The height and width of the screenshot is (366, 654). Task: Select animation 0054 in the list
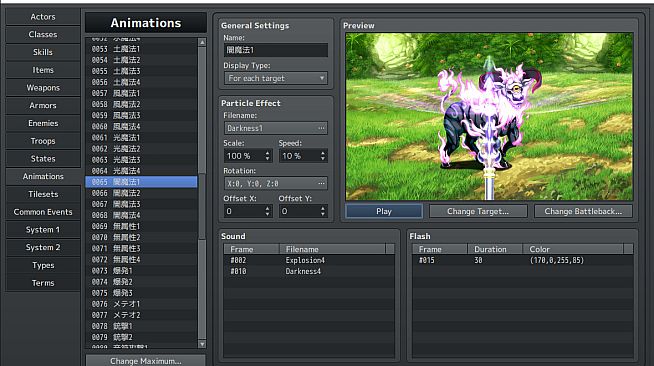141,60
